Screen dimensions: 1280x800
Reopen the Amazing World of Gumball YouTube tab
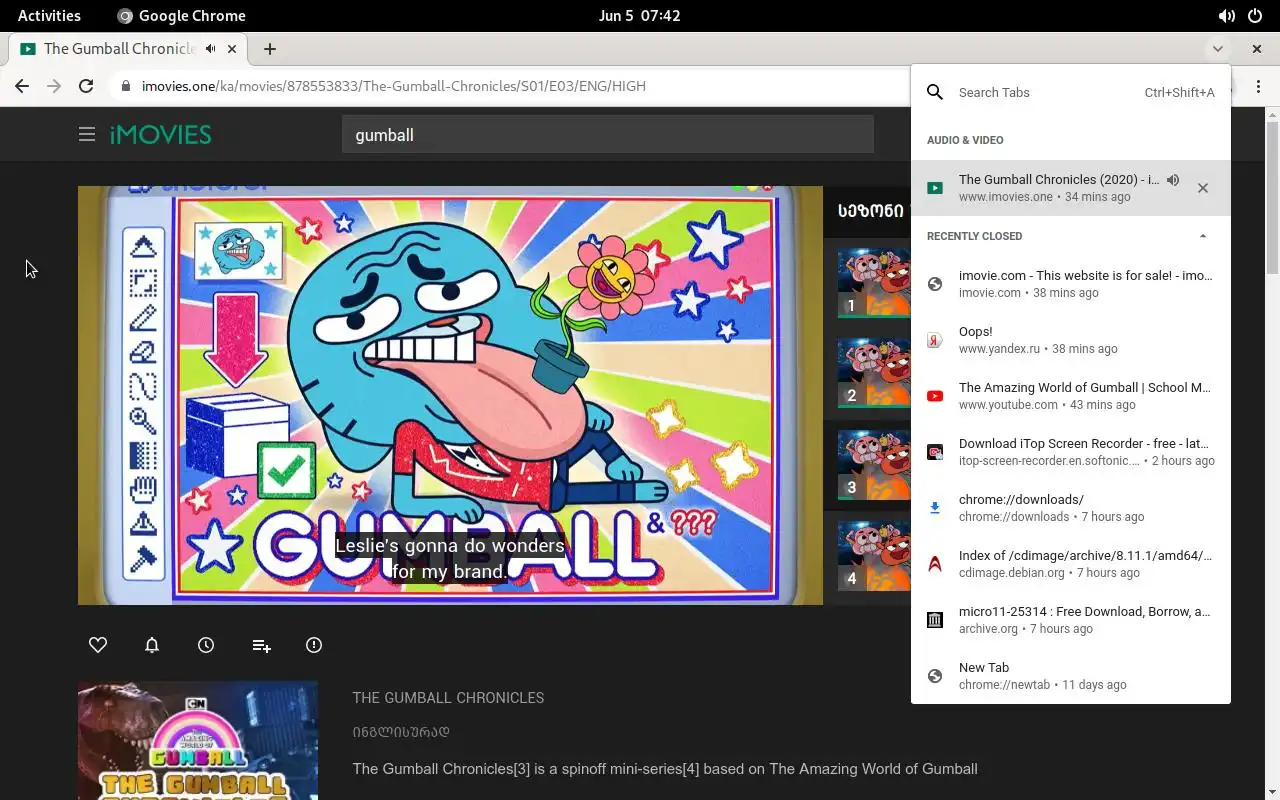pyautogui.click(x=1070, y=396)
